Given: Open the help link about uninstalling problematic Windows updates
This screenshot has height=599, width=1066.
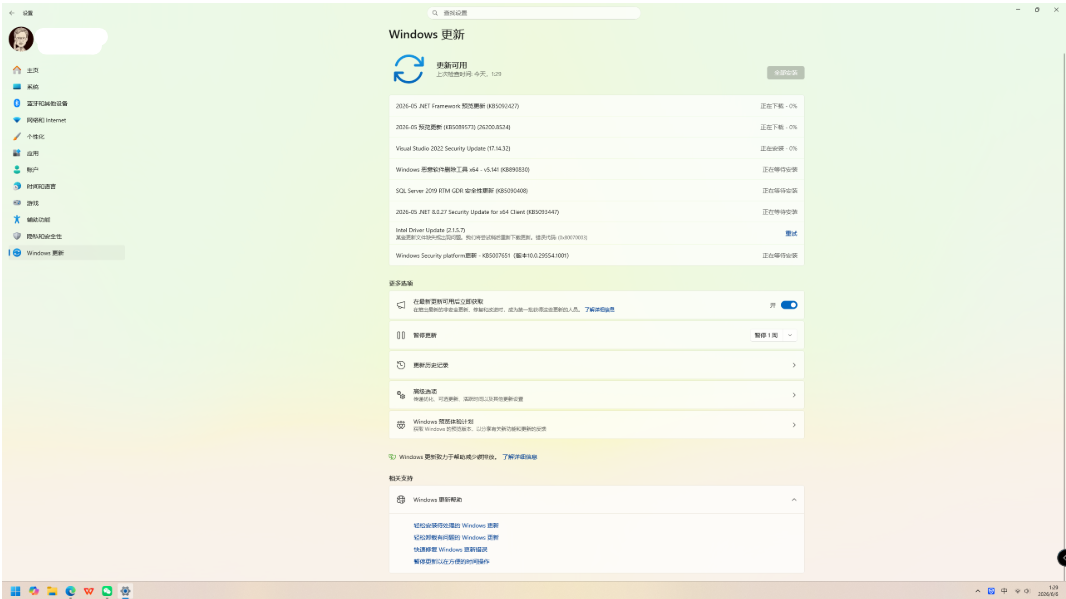Looking at the screenshot, I should click(x=455, y=538).
